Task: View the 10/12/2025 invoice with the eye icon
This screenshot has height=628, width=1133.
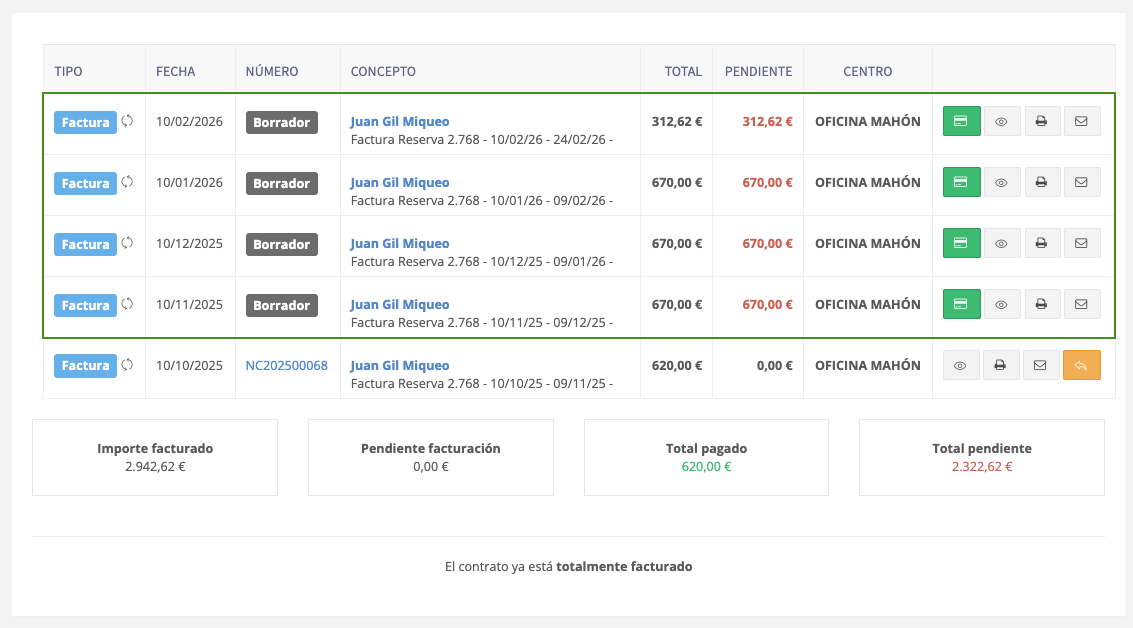Action: pyautogui.click(x=1001, y=244)
